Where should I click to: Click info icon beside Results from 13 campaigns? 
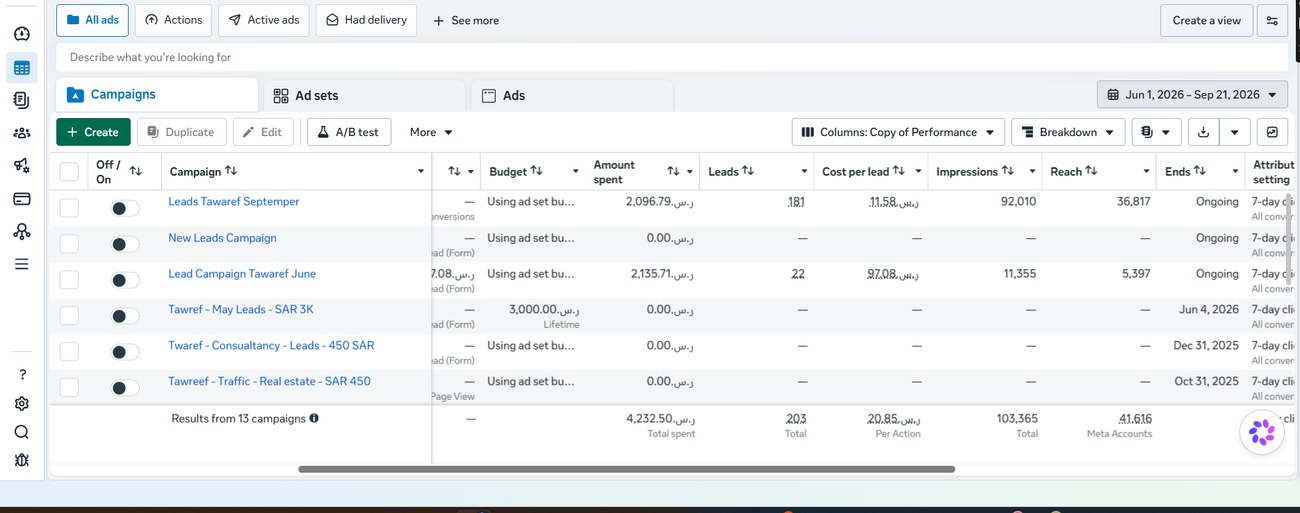tap(314, 418)
